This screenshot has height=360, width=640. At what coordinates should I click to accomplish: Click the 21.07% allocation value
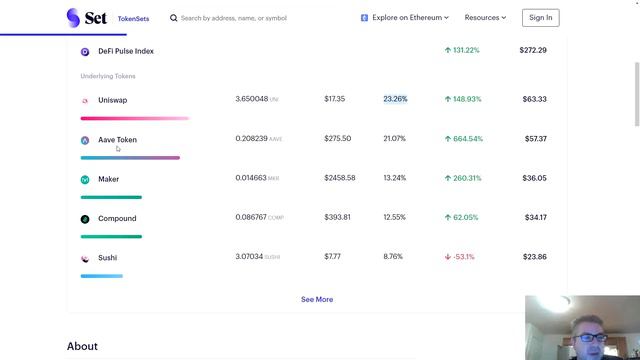394,138
